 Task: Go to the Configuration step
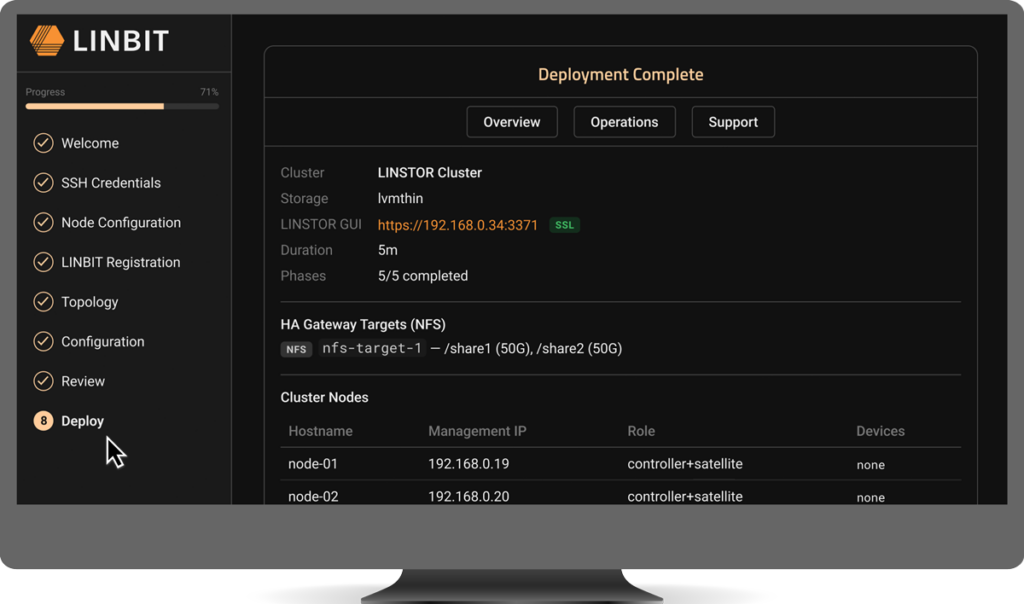tap(103, 342)
